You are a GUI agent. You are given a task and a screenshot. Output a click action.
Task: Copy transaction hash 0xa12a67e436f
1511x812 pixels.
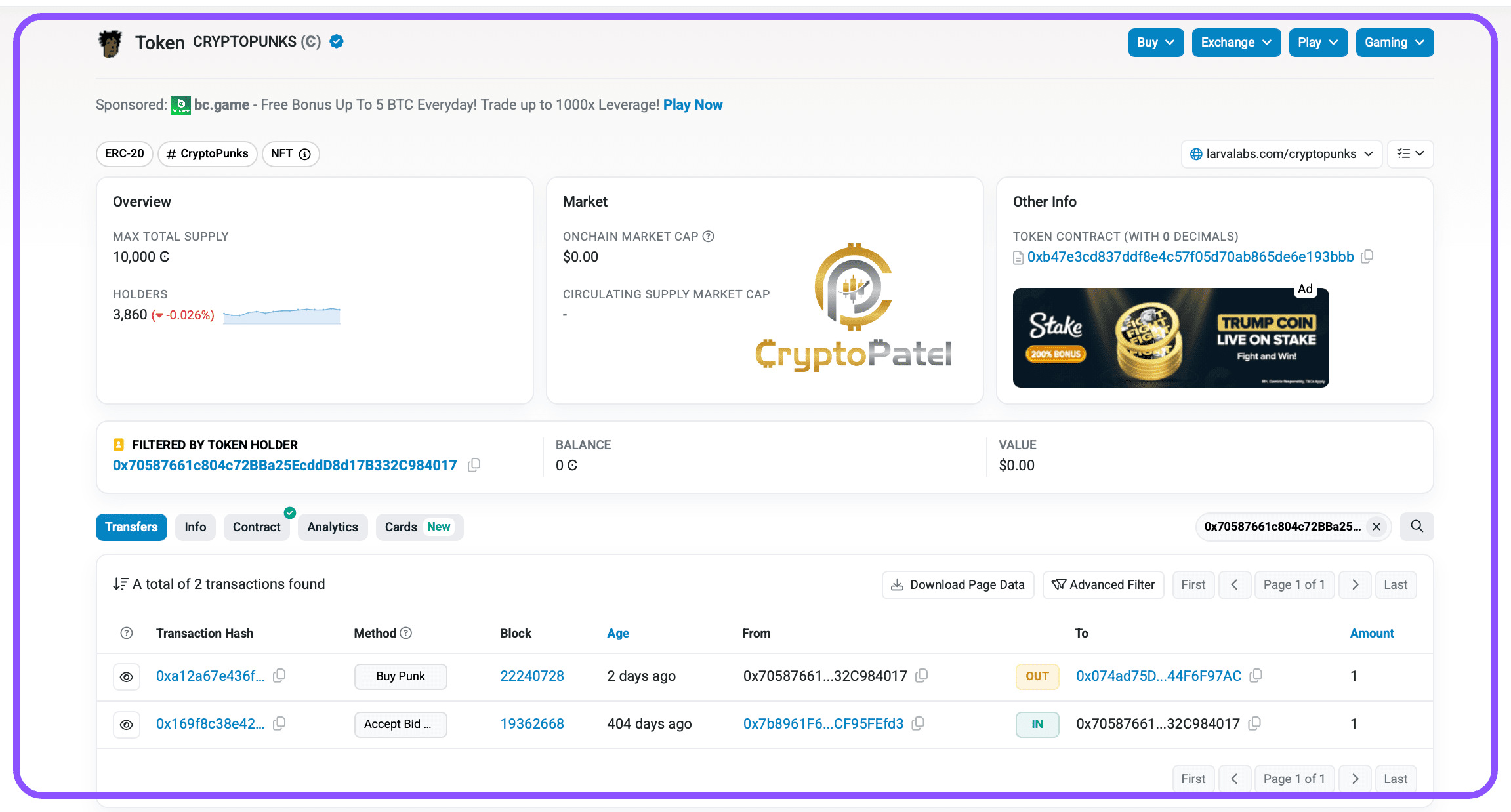point(279,676)
